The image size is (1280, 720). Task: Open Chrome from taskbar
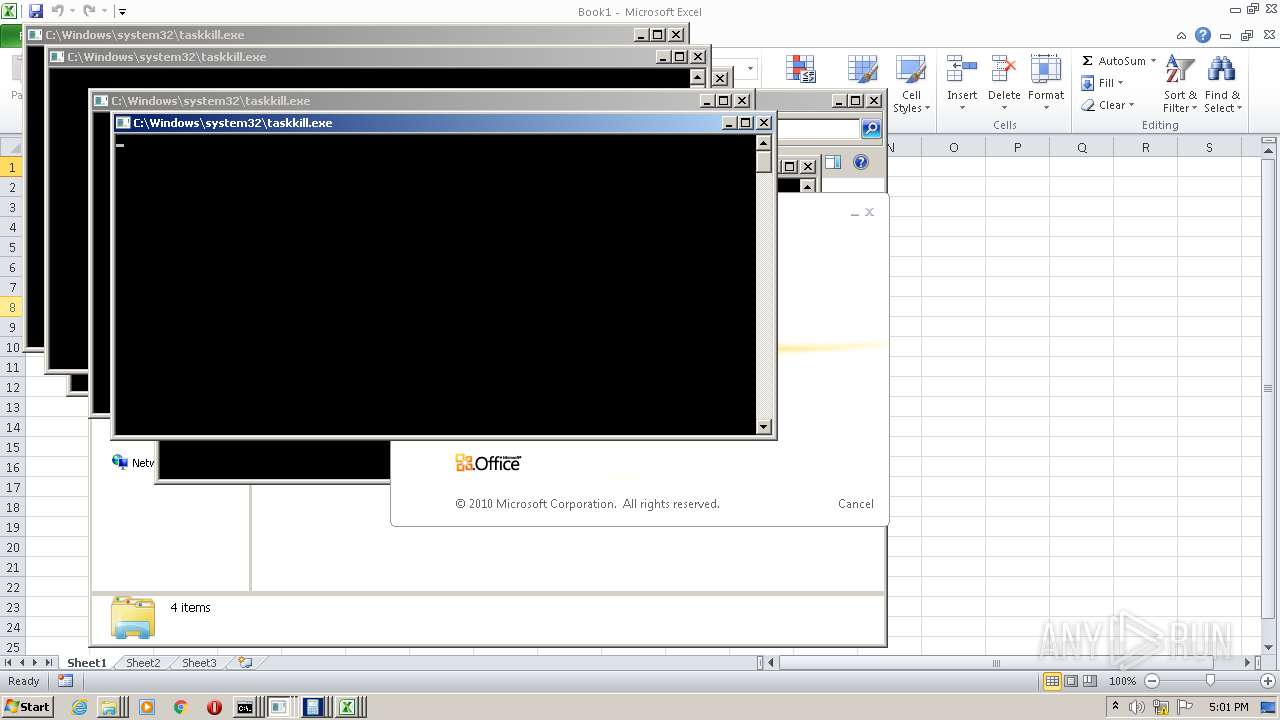pyautogui.click(x=181, y=707)
